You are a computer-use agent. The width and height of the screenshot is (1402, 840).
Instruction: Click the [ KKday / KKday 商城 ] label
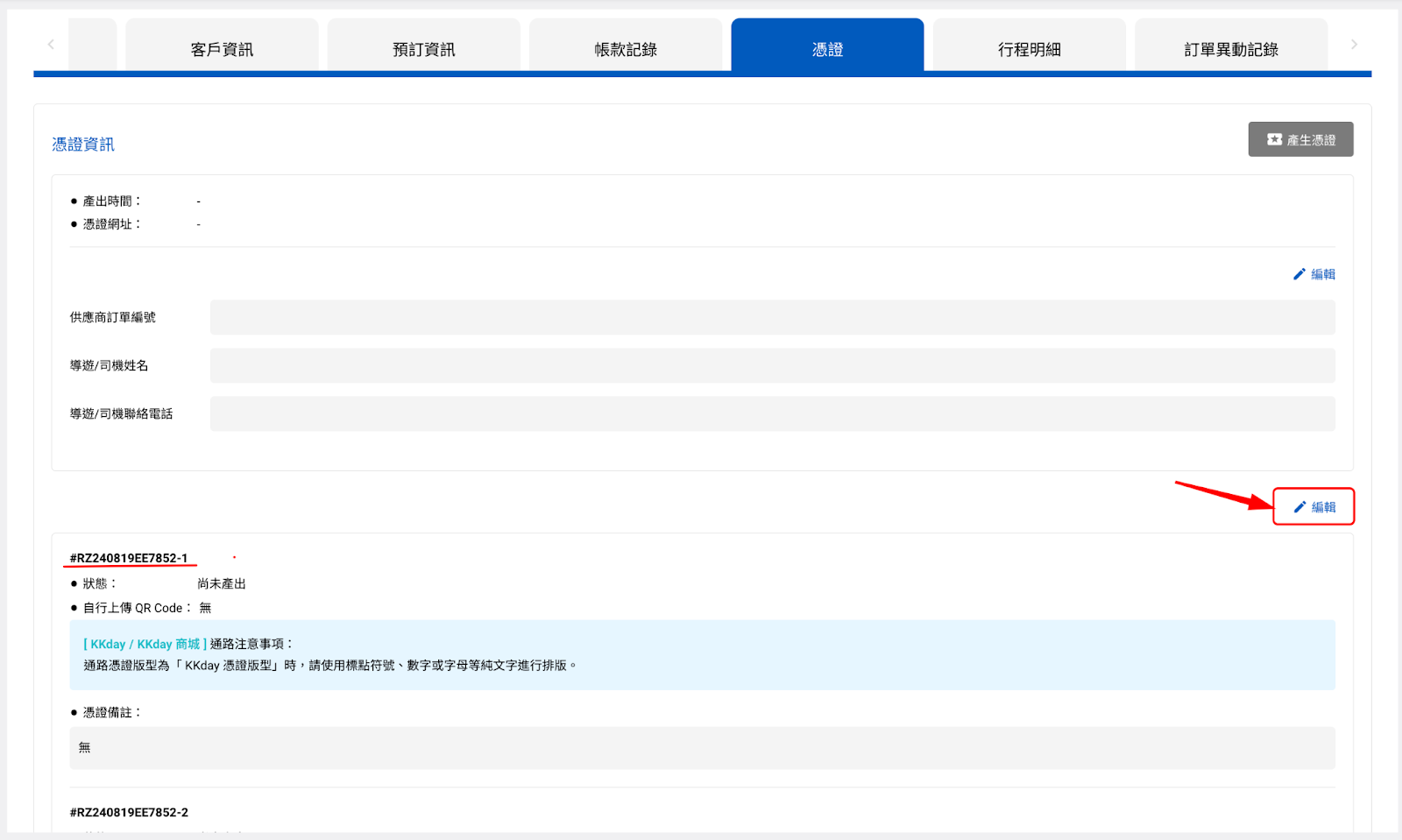click(145, 644)
